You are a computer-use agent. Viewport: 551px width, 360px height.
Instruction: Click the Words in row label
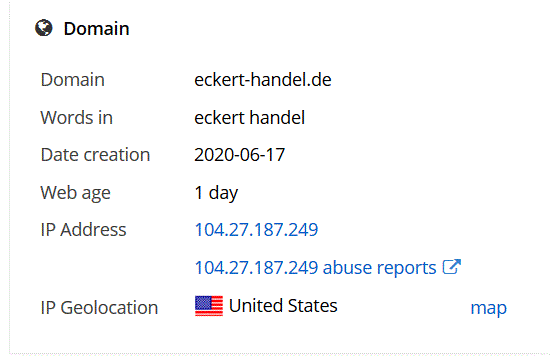click(x=77, y=117)
